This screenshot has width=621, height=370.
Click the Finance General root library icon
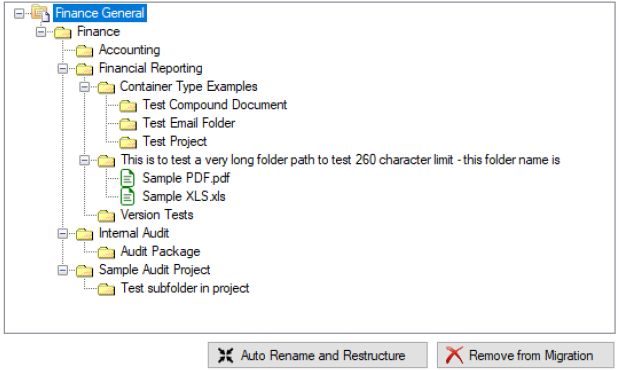[x=41, y=13]
